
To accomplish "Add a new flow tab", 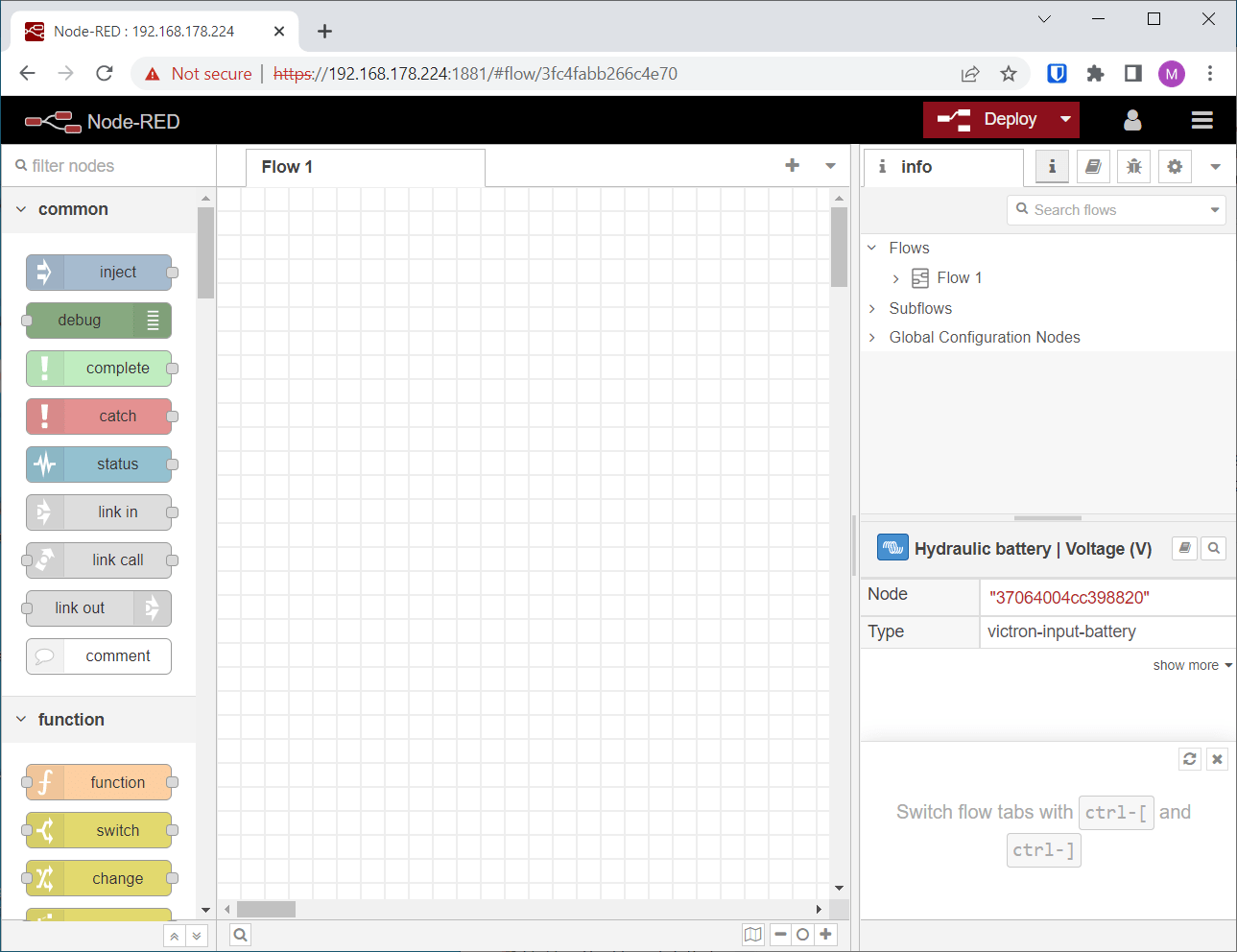I will coord(793,165).
